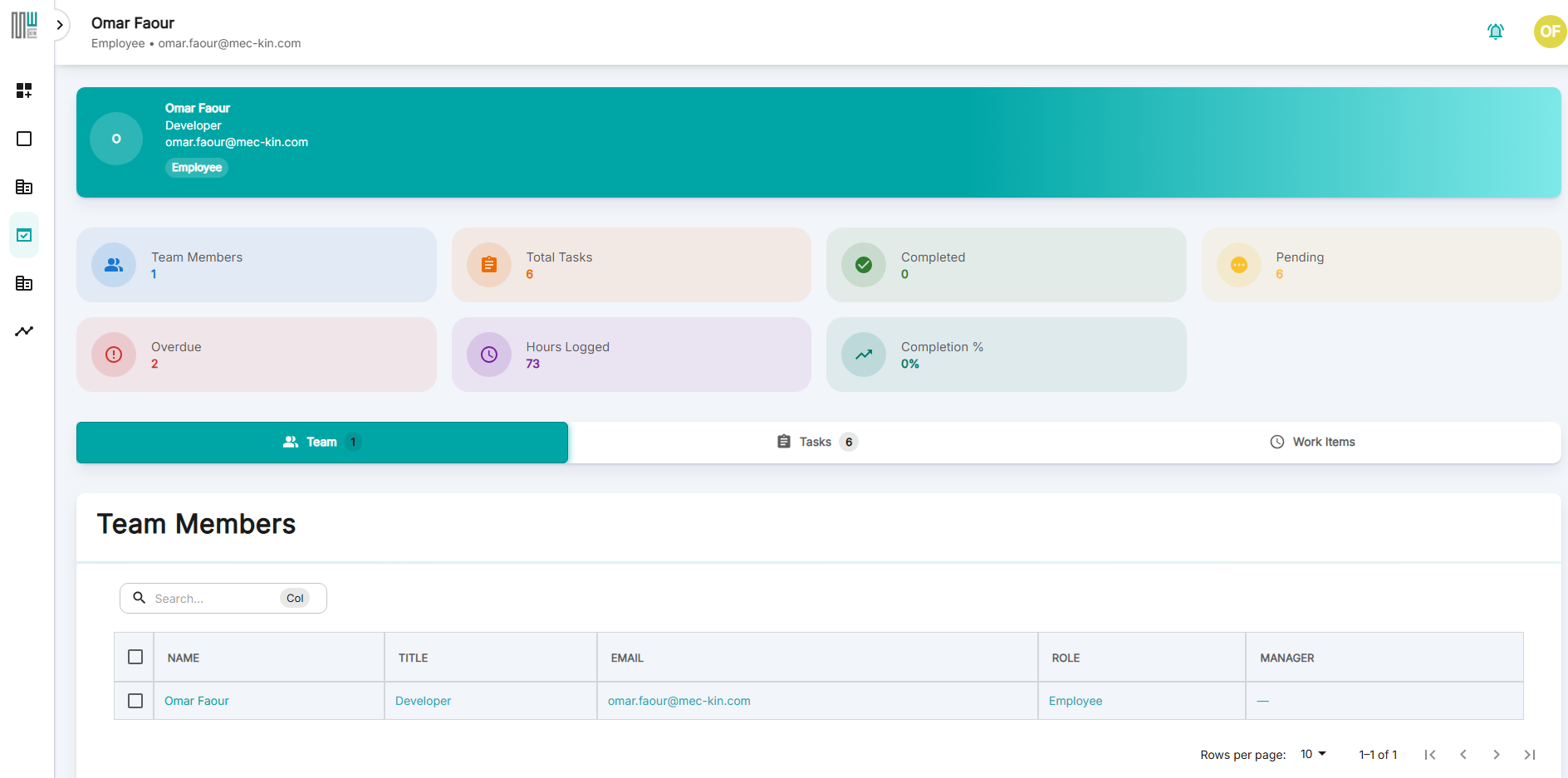Screen dimensions: 1568x778
Task: Click the Total Tasks clipboard icon
Action: point(489,265)
